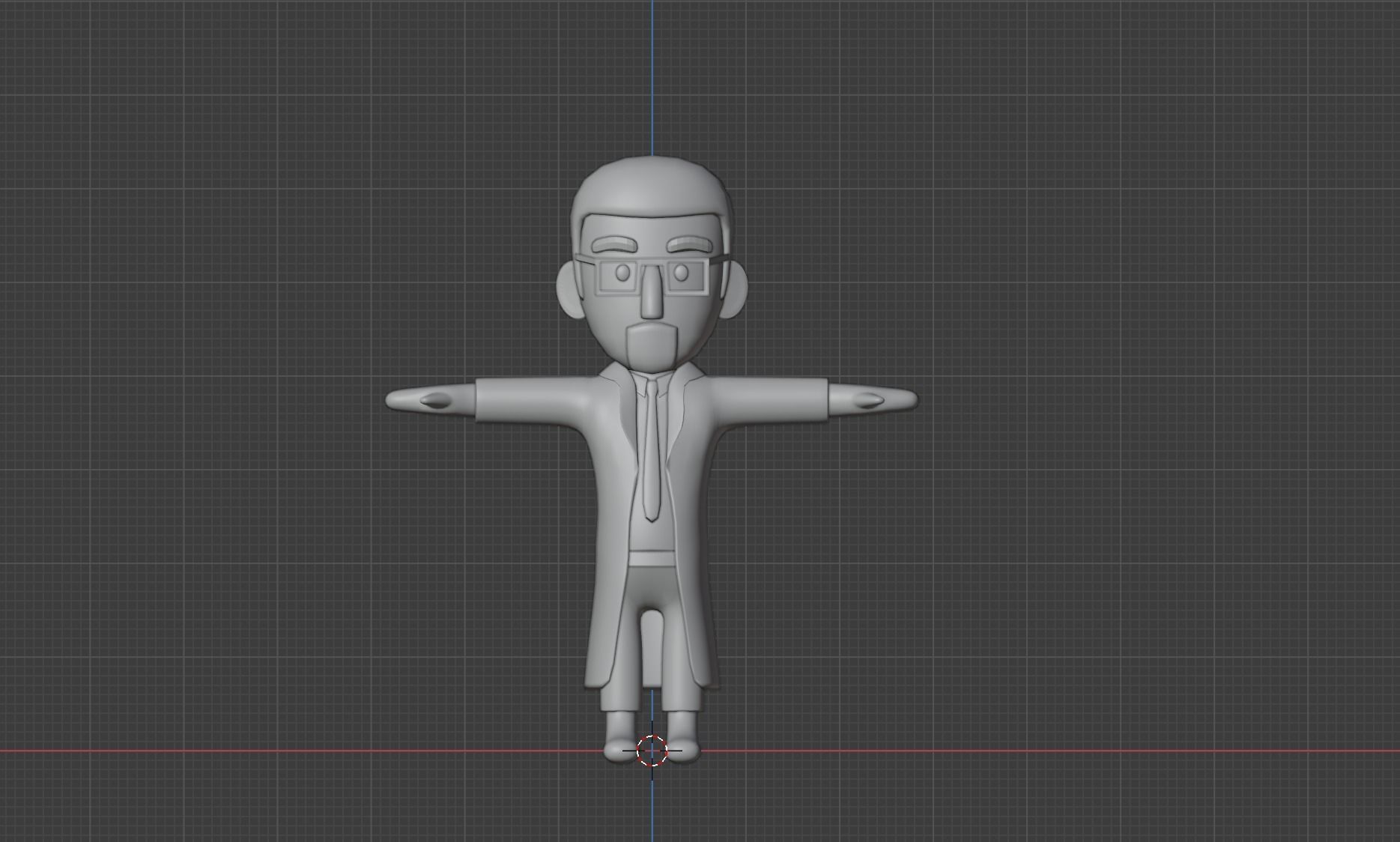Click the hand on the screen-right arm
The image size is (1400, 842).
pos(873,400)
